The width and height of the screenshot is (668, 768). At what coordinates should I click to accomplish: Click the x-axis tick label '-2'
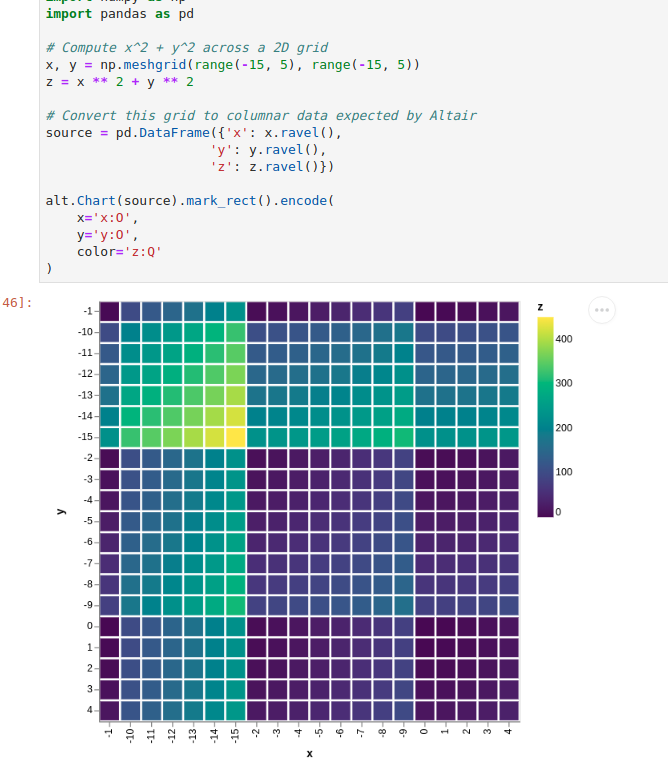click(x=256, y=733)
